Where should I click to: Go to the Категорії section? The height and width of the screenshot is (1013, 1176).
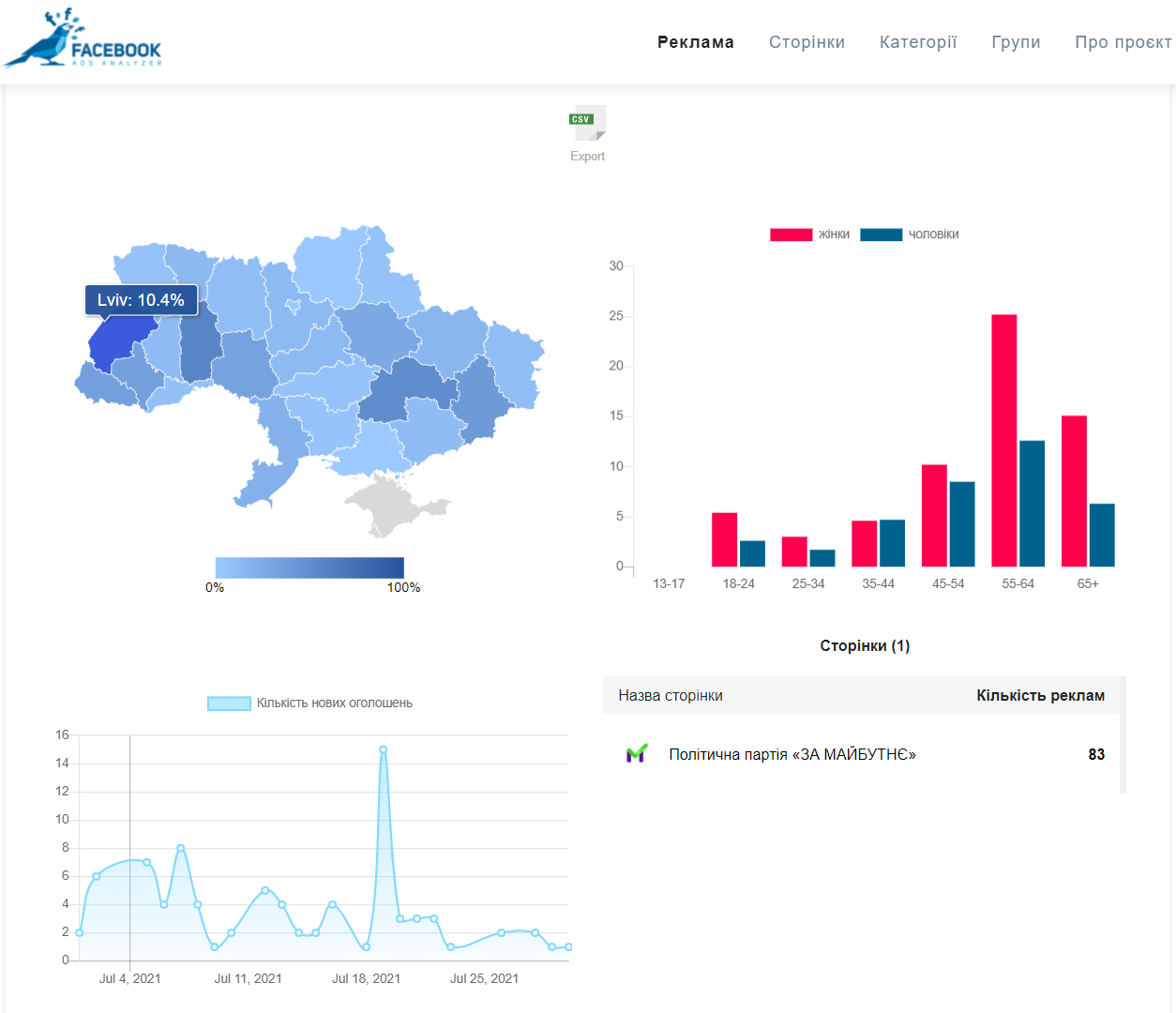click(917, 42)
